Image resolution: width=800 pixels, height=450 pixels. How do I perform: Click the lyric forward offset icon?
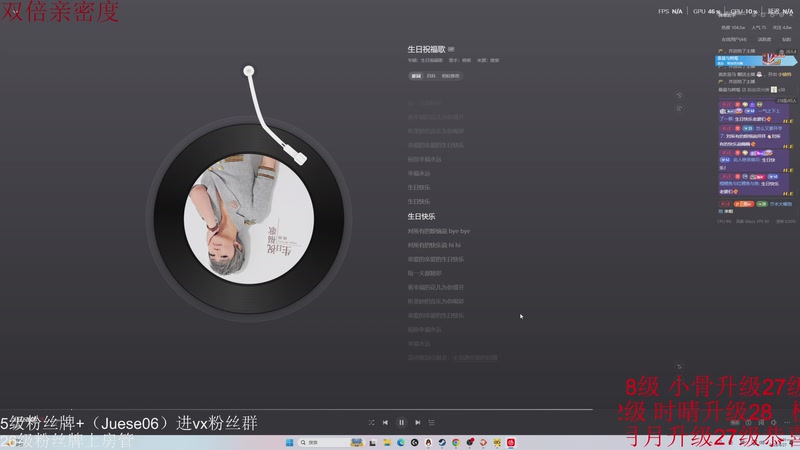click(679, 109)
